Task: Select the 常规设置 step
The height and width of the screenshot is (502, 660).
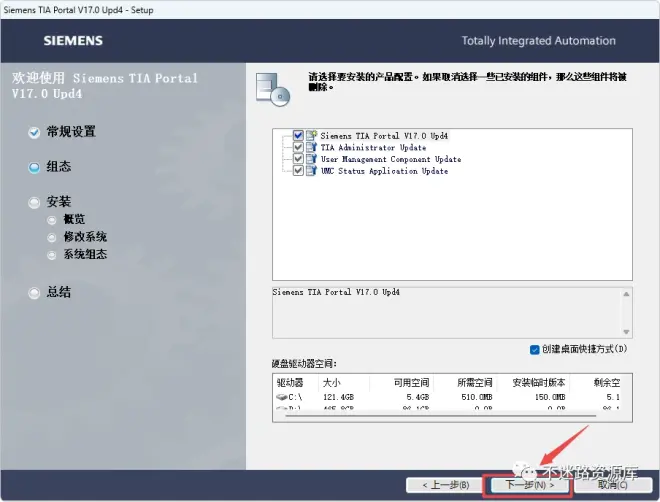Action: (x=71, y=132)
